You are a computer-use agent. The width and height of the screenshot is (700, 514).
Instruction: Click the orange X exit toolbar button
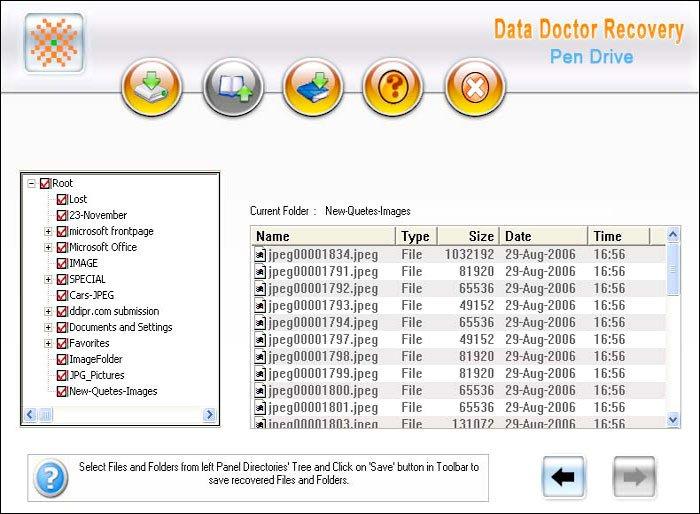tap(475, 87)
